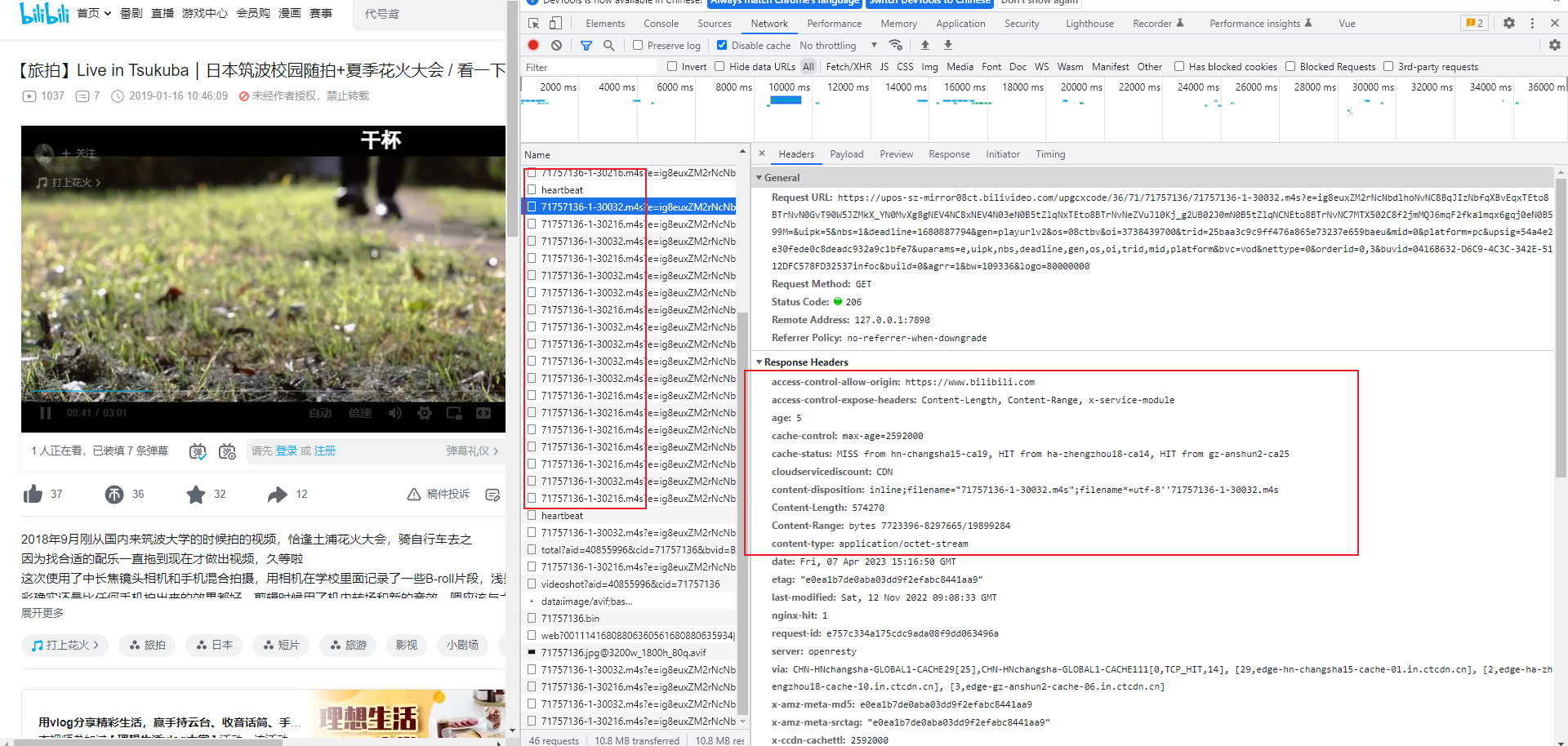Open the issues counter badge

point(1474,23)
